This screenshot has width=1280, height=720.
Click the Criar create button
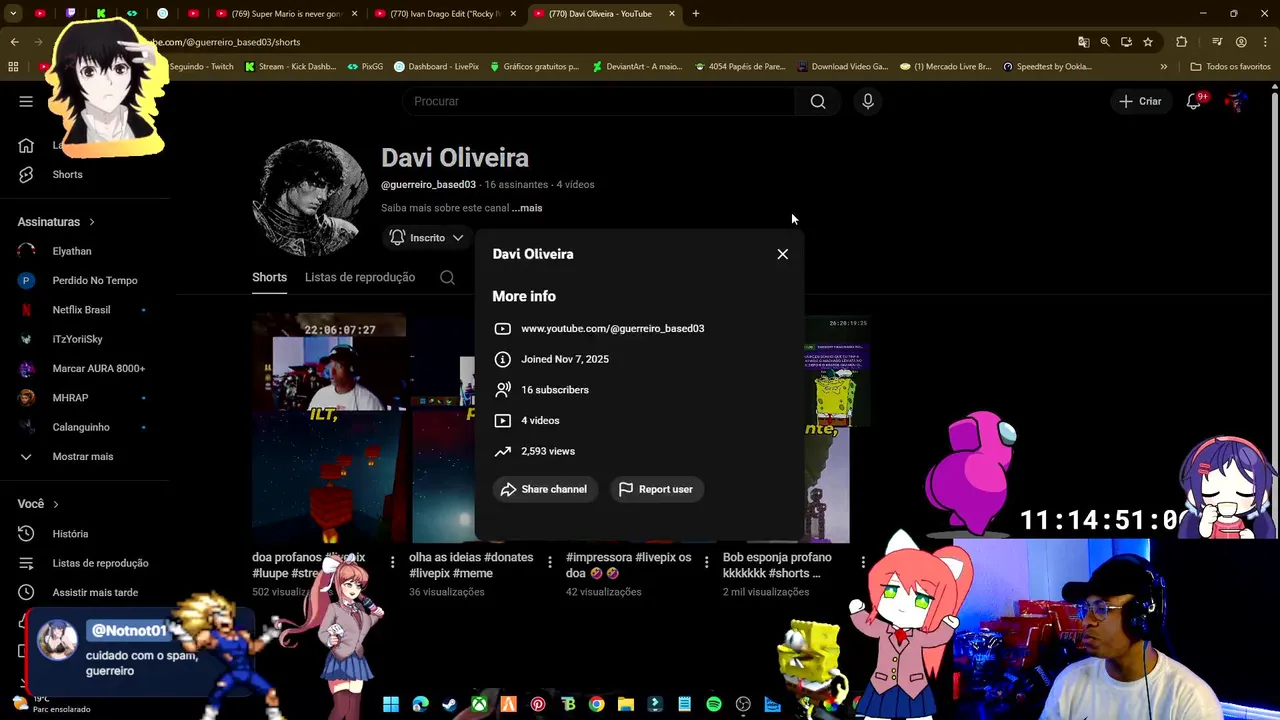pos(1140,101)
